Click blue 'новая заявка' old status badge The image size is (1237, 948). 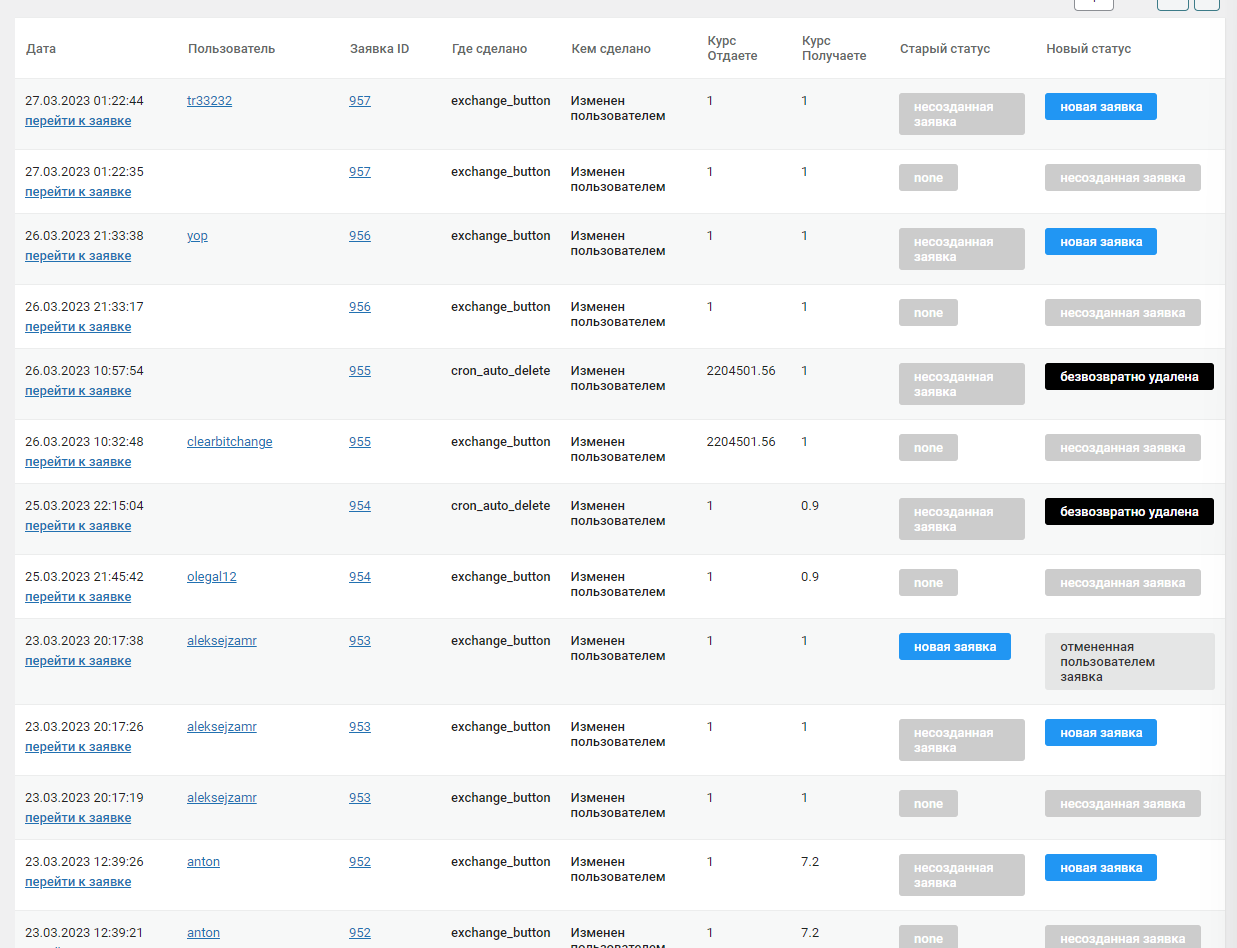[954, 647]
